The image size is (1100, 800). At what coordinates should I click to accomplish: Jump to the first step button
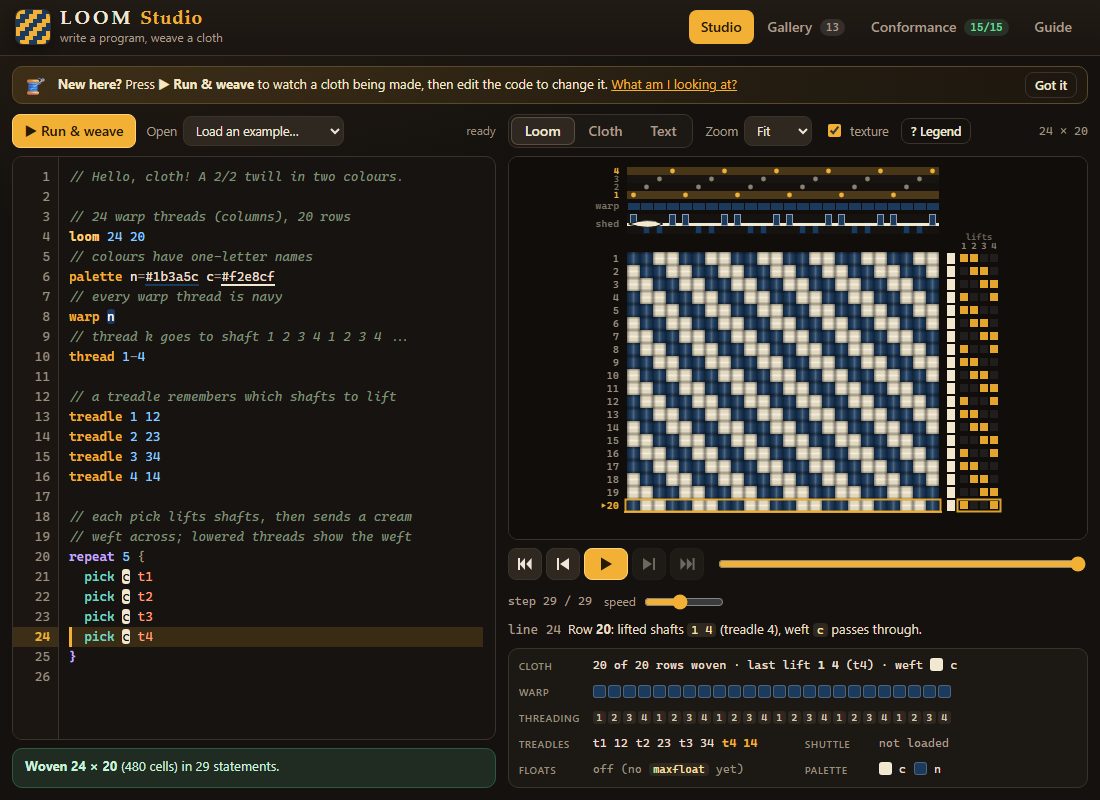pos(525,564)
